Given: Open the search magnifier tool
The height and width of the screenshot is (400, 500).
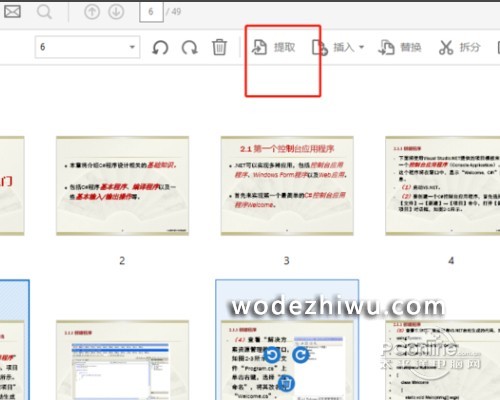Looking at the screenshot, I should pos(44,12).
